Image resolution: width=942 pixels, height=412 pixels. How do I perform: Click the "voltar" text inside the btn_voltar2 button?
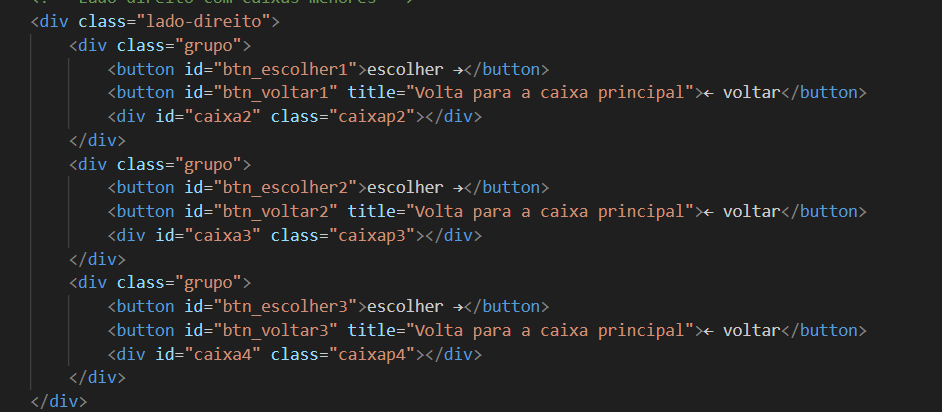(751, 212)
